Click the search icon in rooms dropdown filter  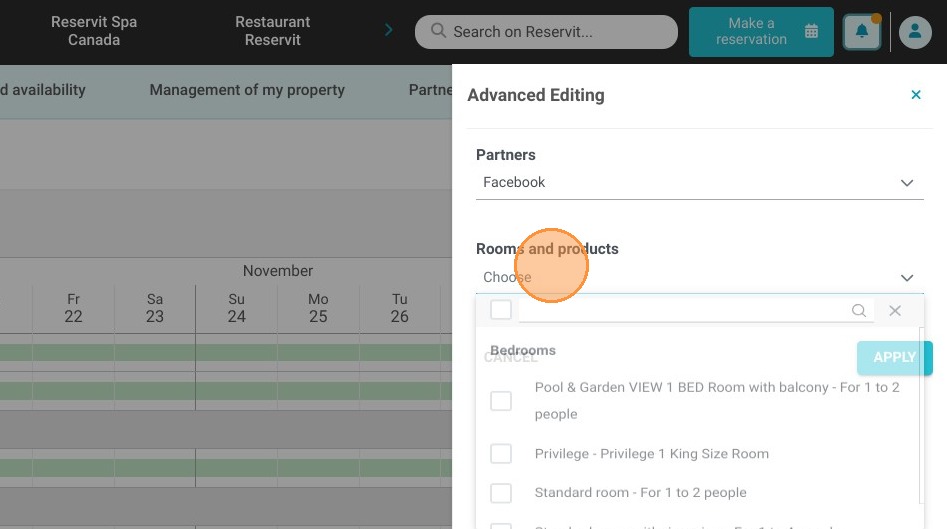point(858,310)
